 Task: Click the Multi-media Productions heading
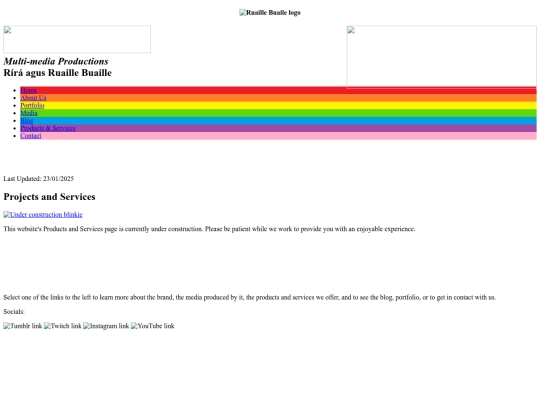coord(56,61)
